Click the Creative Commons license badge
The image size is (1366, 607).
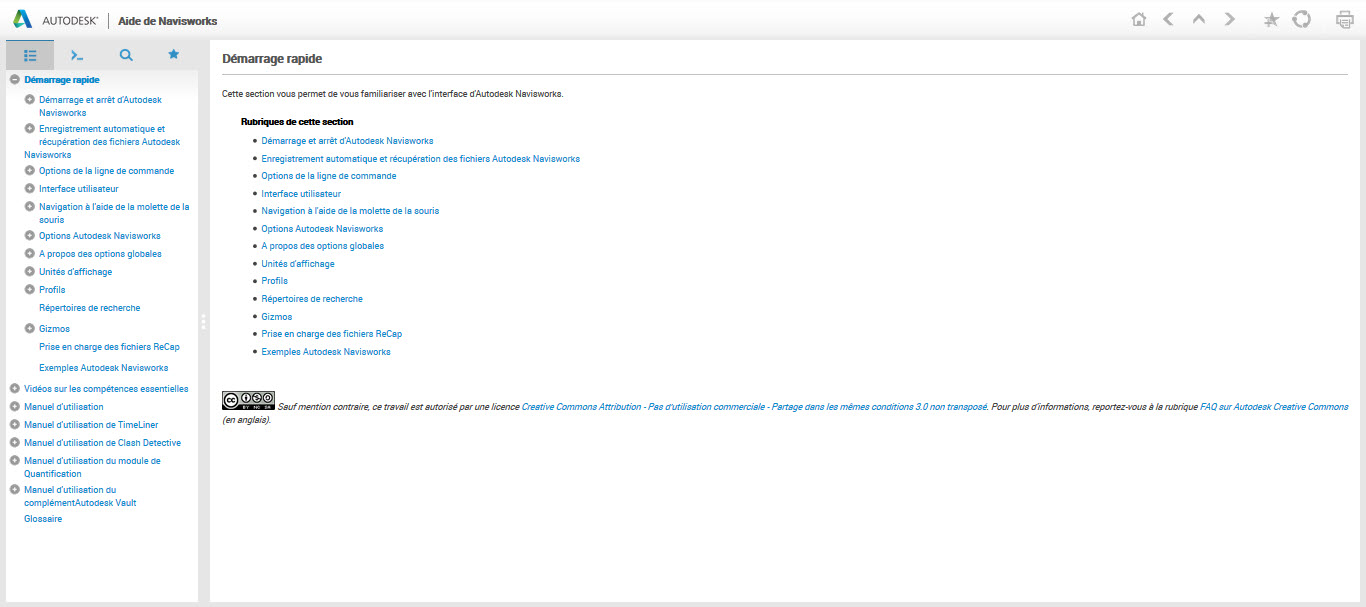248,401
